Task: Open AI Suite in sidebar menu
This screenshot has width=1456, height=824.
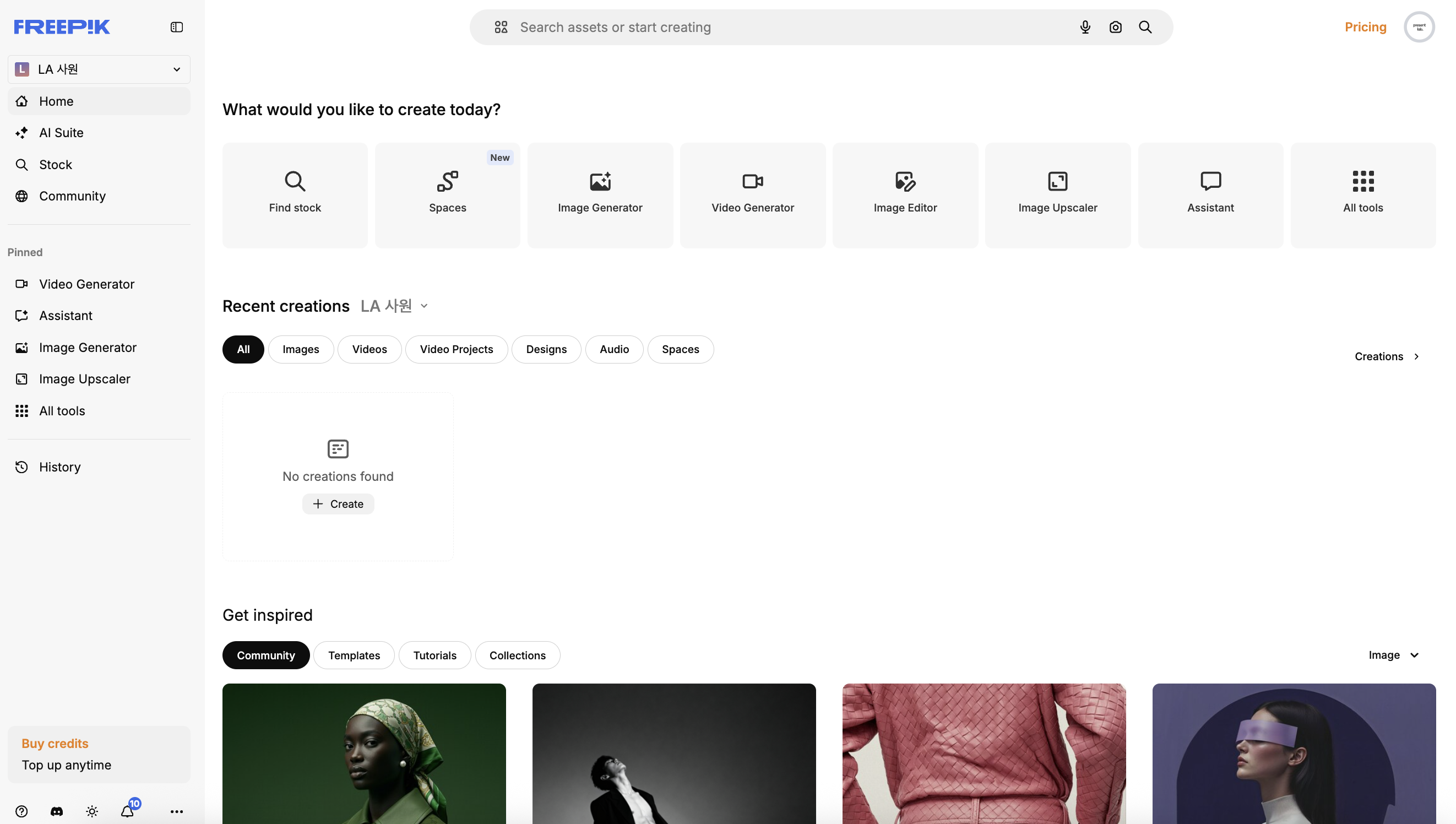Action: pos(61,132)
